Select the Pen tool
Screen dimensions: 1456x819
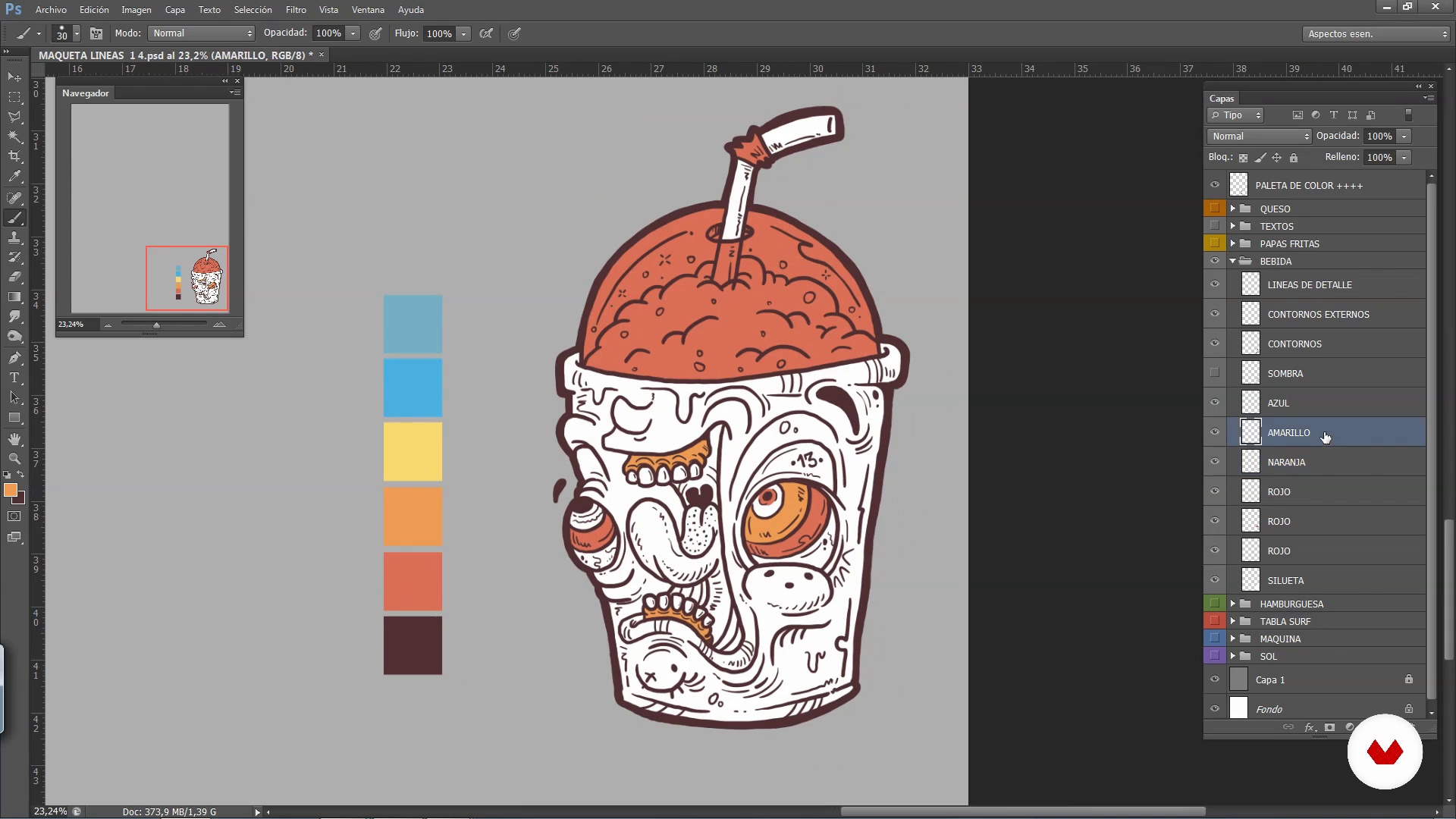point(14,357)
